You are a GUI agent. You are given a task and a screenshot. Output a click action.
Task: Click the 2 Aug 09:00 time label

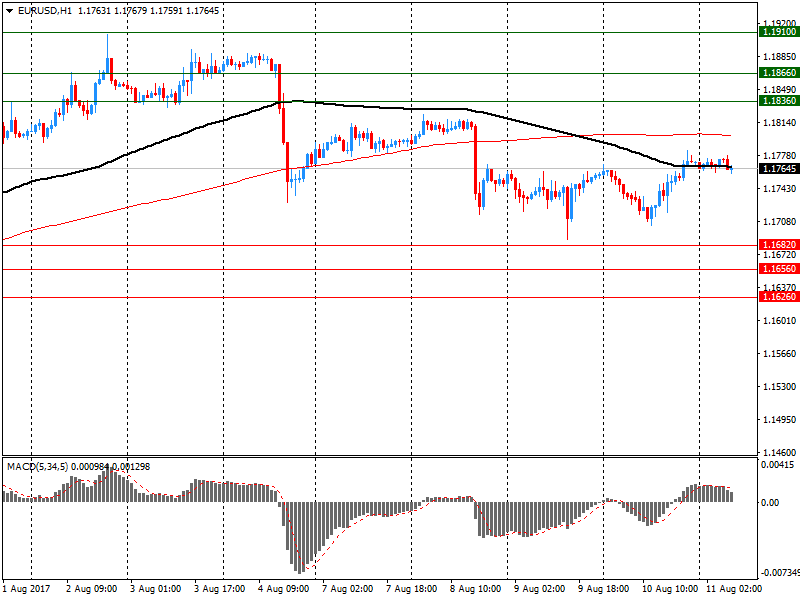92,589
